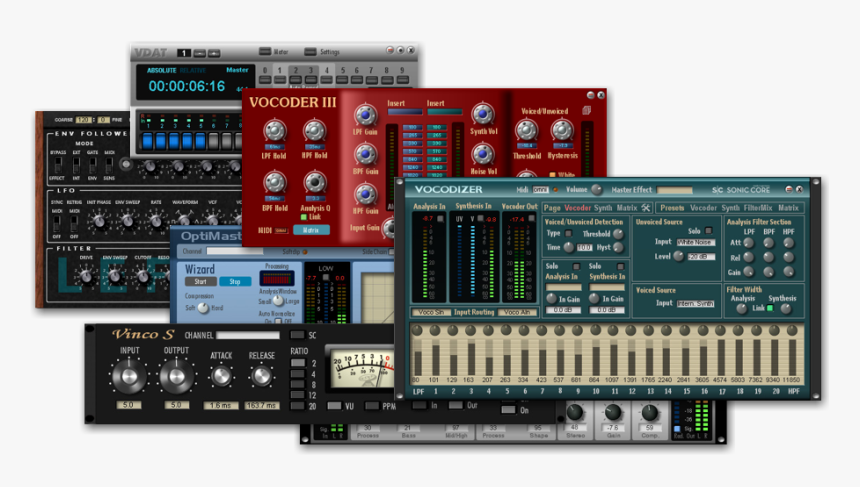The height and width of the screenshot is (487, 860).
Task: Click the VDAT timecode display 00:00:06:16
Action: 186,86
